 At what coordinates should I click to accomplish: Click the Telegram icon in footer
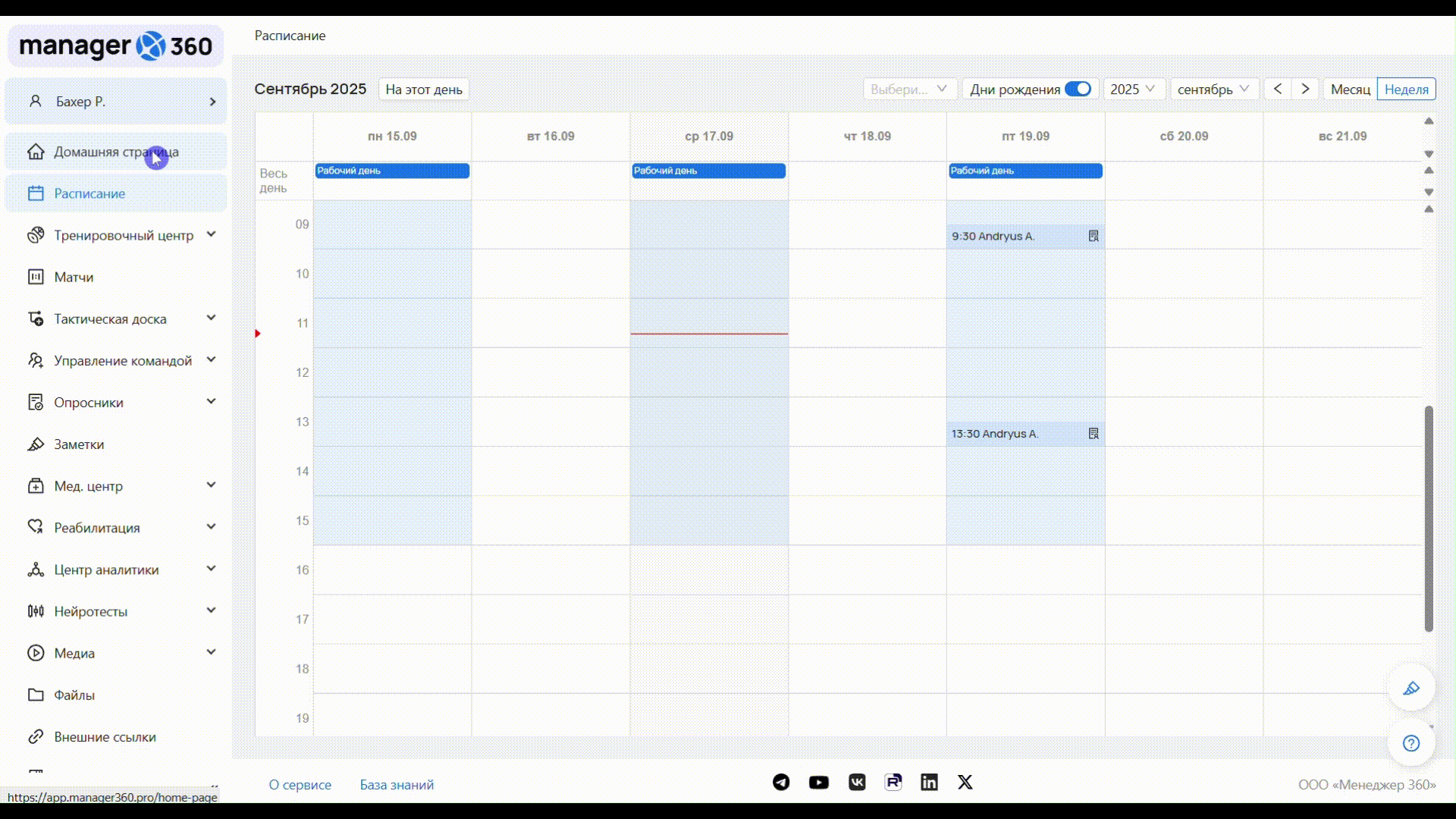[x=781, y=782]
